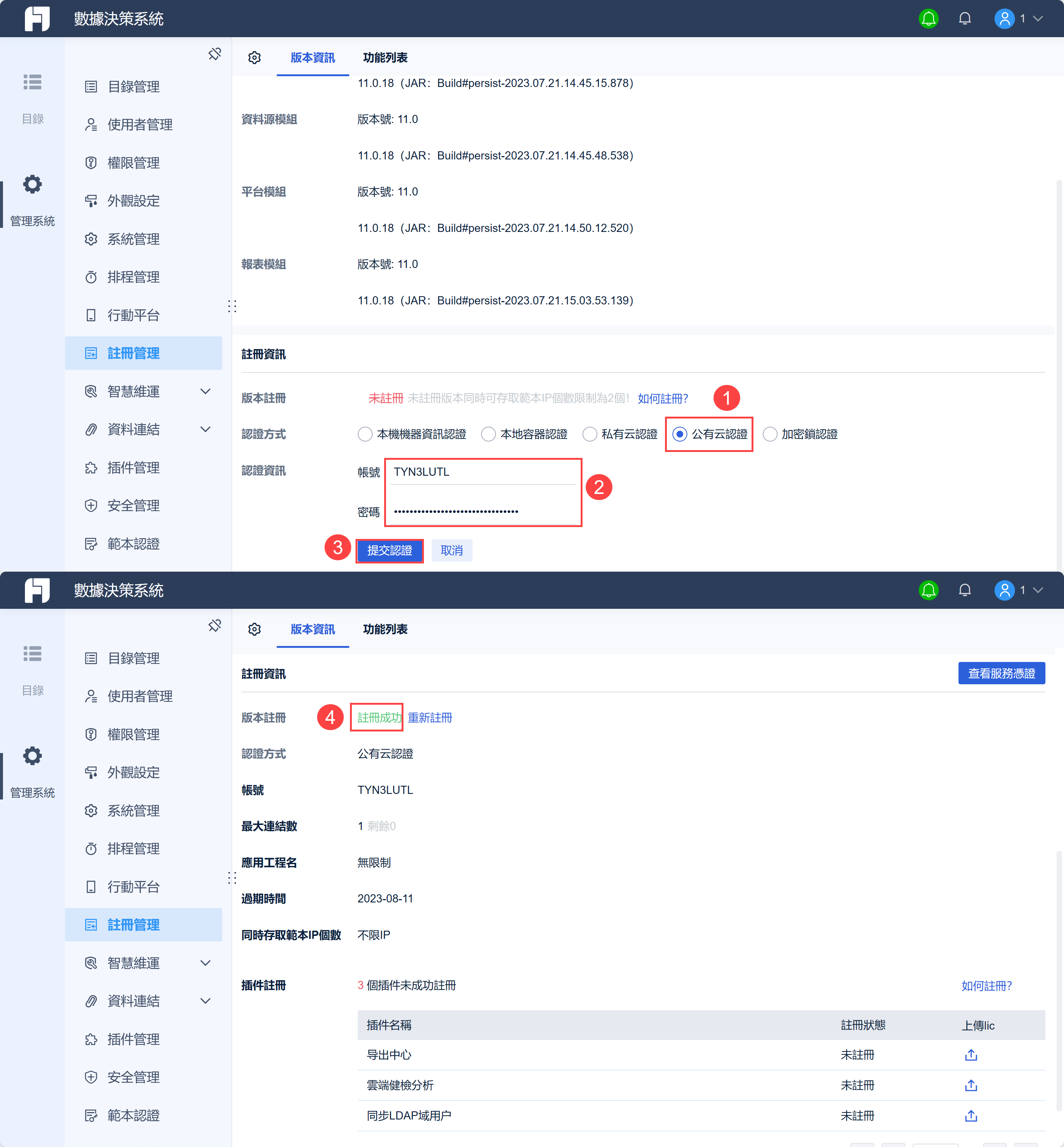Upload lic for 雲端健檢分析 plugin

971,1085
